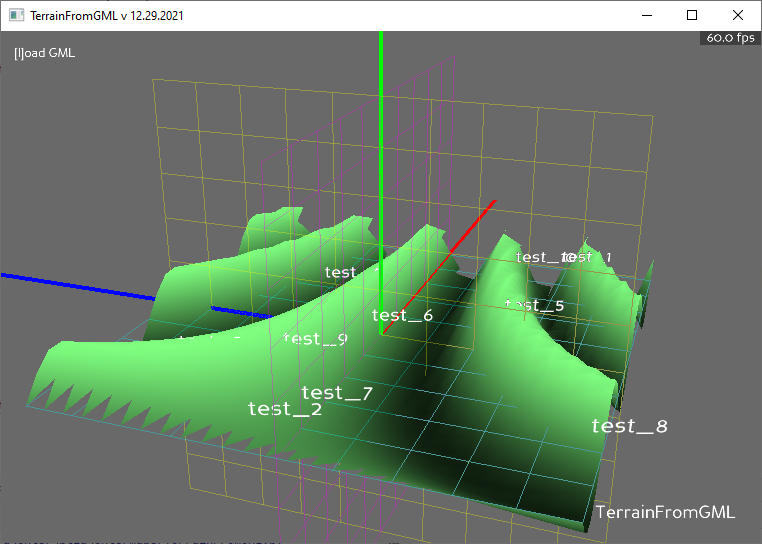
Task: Select the test_7 terrain label
Action: pos(337,393)
